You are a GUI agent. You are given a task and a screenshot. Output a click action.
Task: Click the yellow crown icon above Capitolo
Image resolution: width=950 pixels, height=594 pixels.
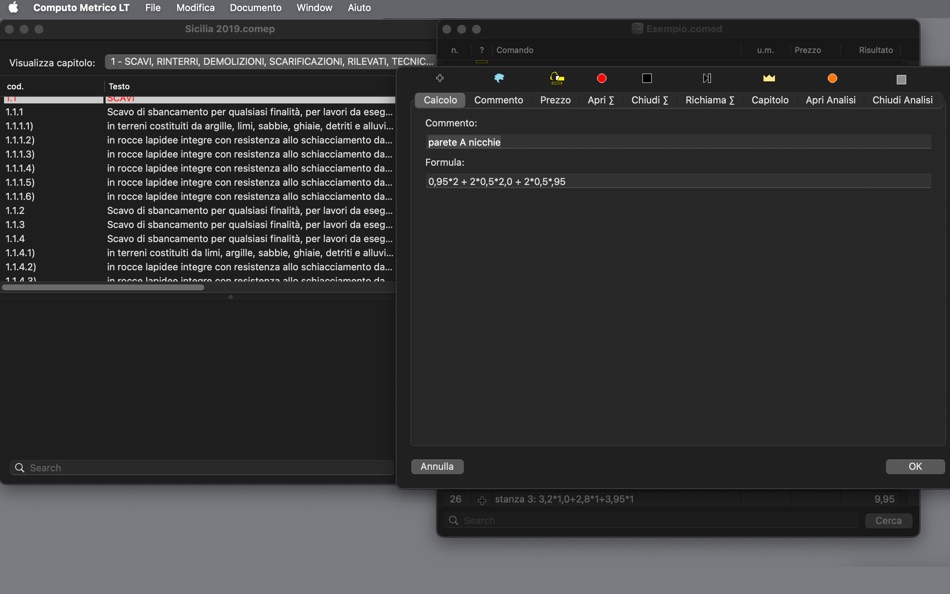click(x=769, y=78)
